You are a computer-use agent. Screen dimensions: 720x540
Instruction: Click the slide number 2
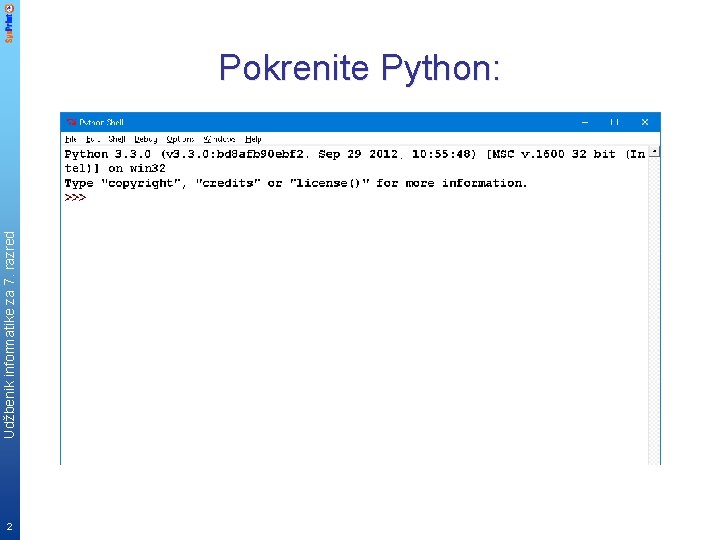9,527
